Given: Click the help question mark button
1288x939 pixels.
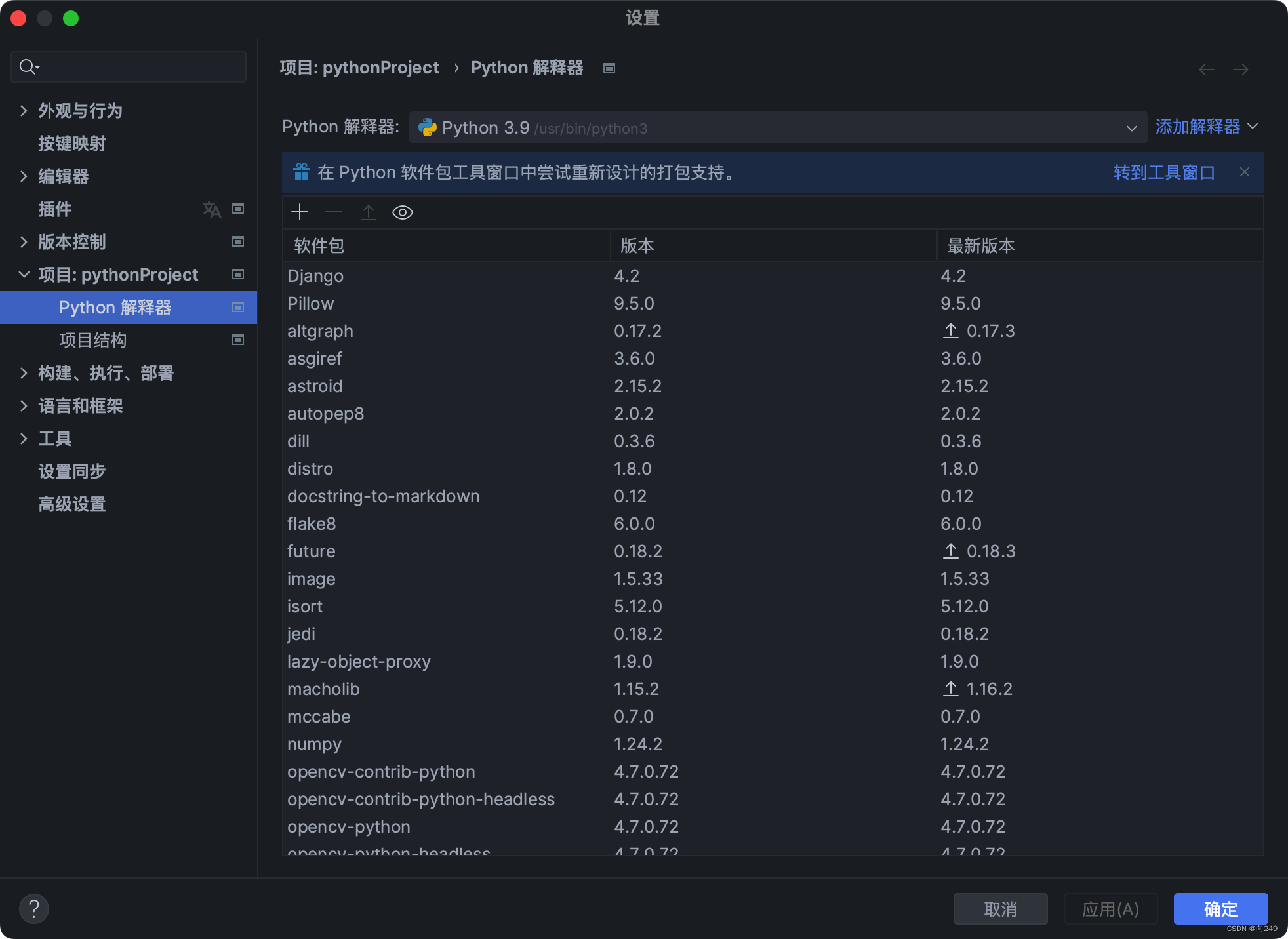Looking at the screenshot, I should 34,909.
